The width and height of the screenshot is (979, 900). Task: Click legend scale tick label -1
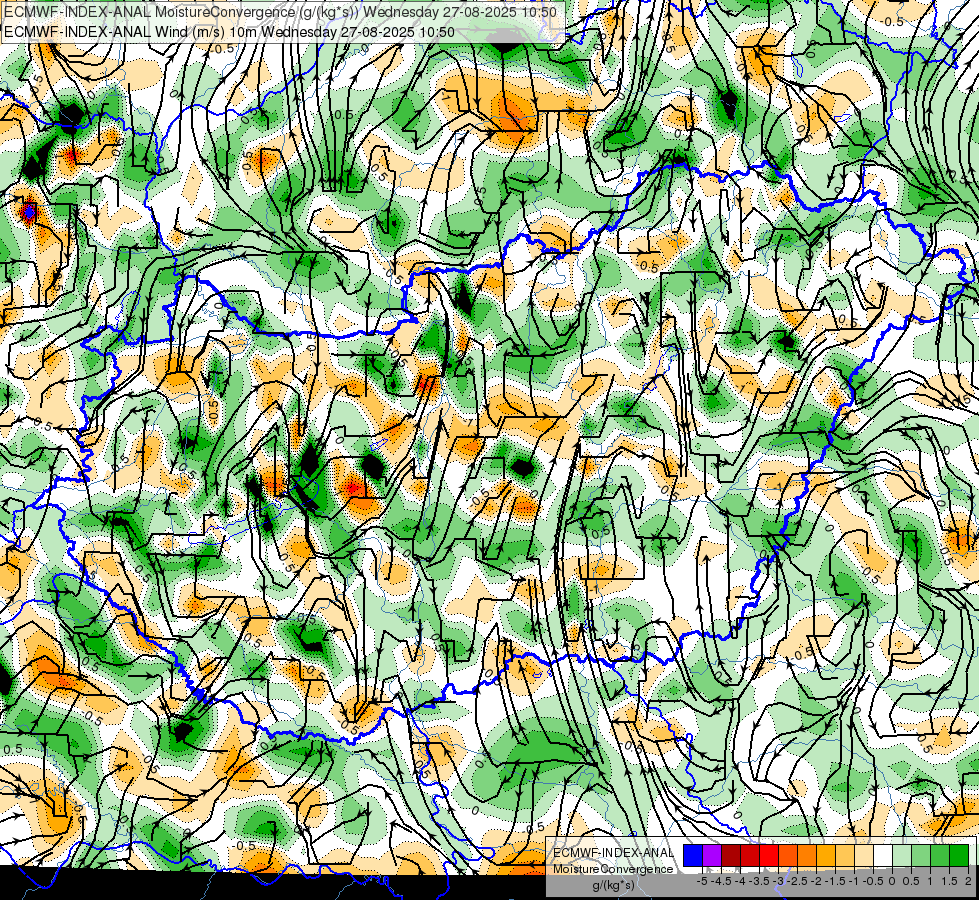854,881
